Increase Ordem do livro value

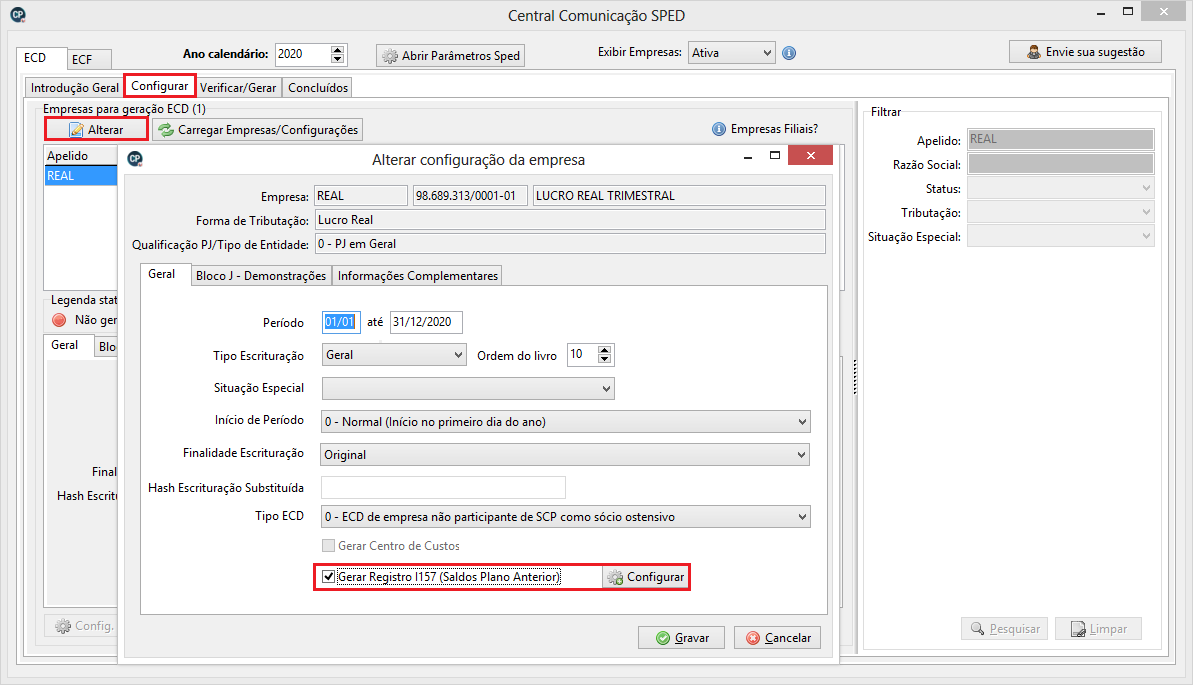[605, 350]
